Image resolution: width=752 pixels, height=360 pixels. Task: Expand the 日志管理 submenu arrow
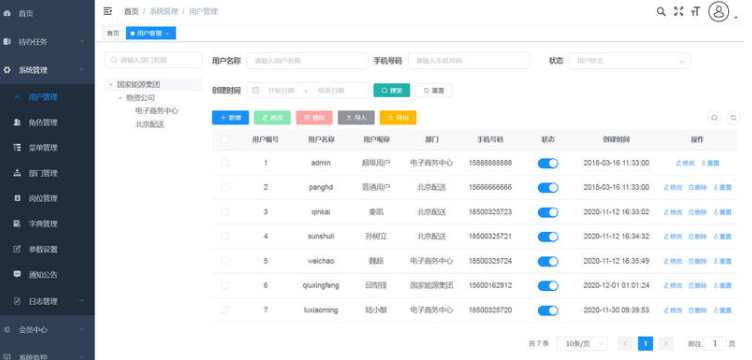click(x=82, y=302)
